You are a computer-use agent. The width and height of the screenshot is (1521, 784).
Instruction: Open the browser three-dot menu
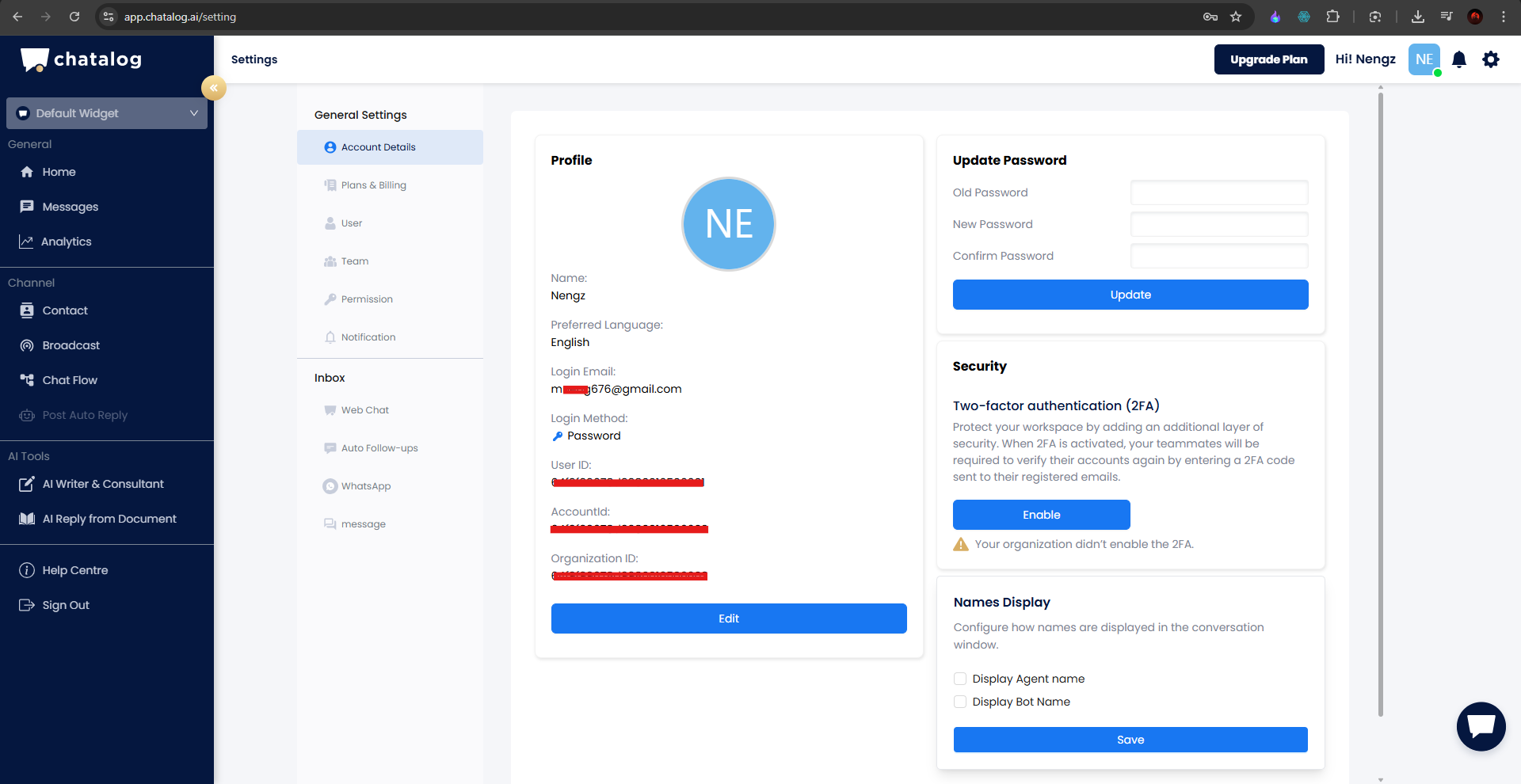click(1504, 17)
